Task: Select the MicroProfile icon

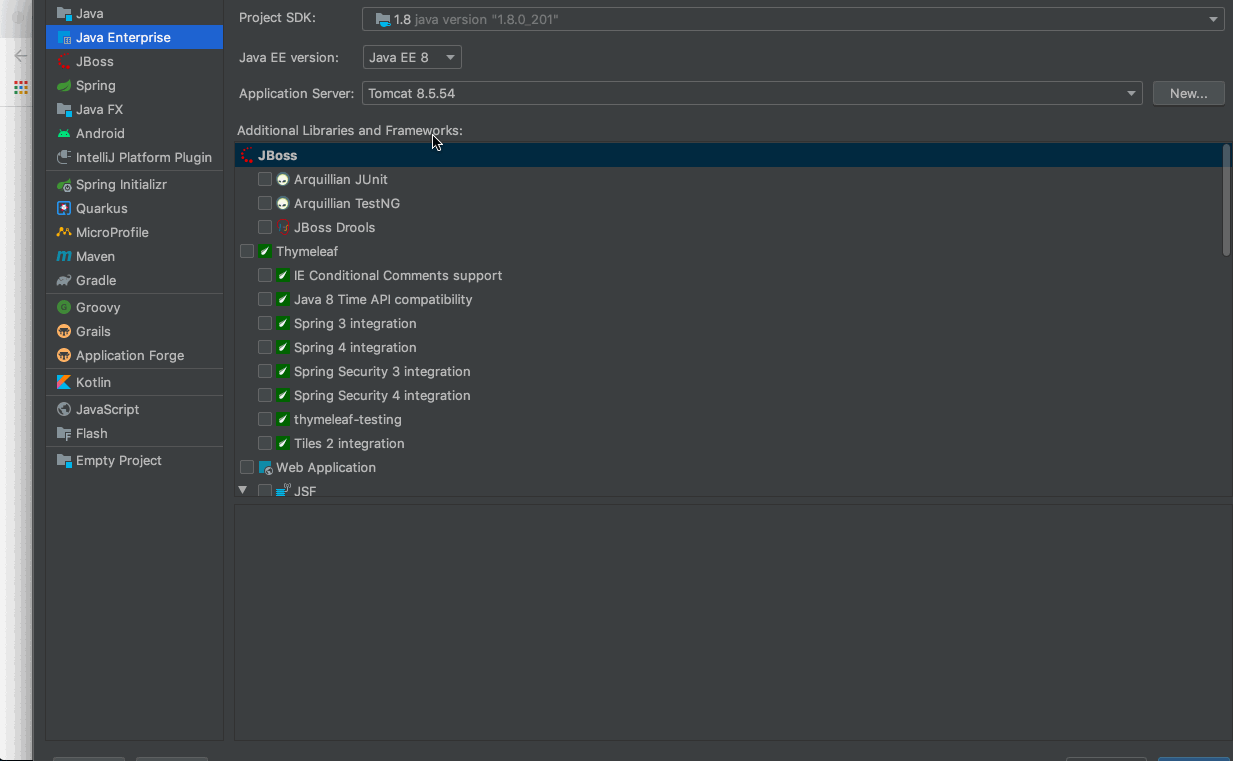Action: (x=64, y=233)
